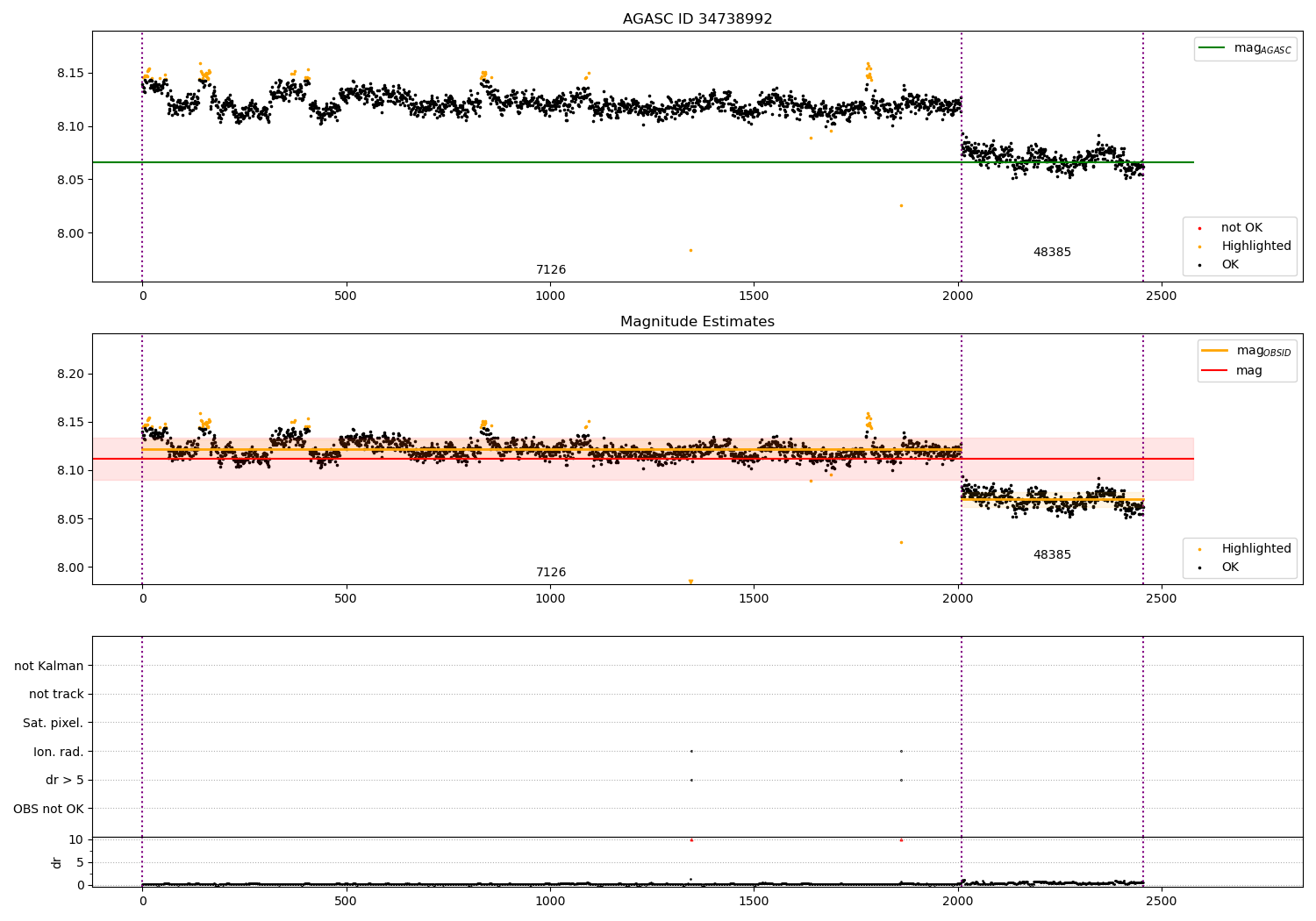Click the green mag AGASC horizontal line

643,162
